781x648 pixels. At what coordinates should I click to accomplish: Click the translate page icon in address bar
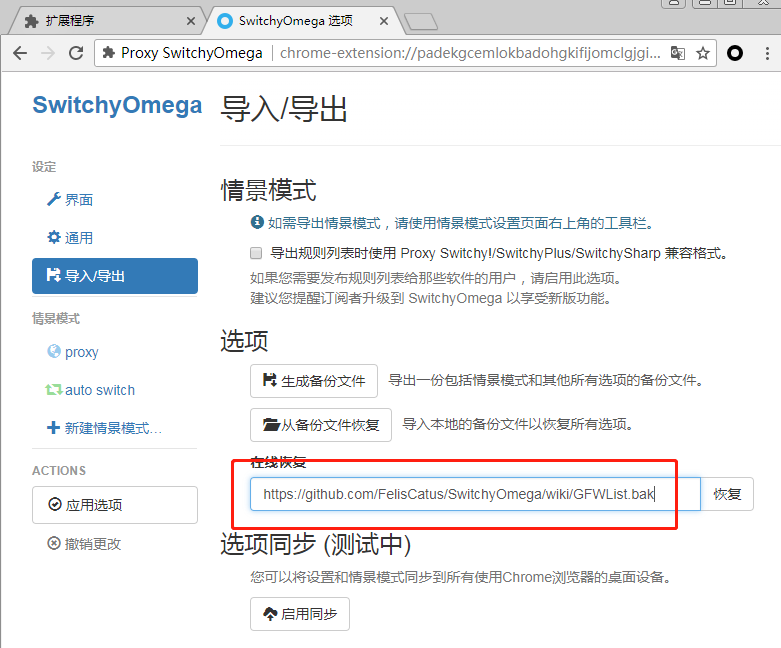point(677,53)
